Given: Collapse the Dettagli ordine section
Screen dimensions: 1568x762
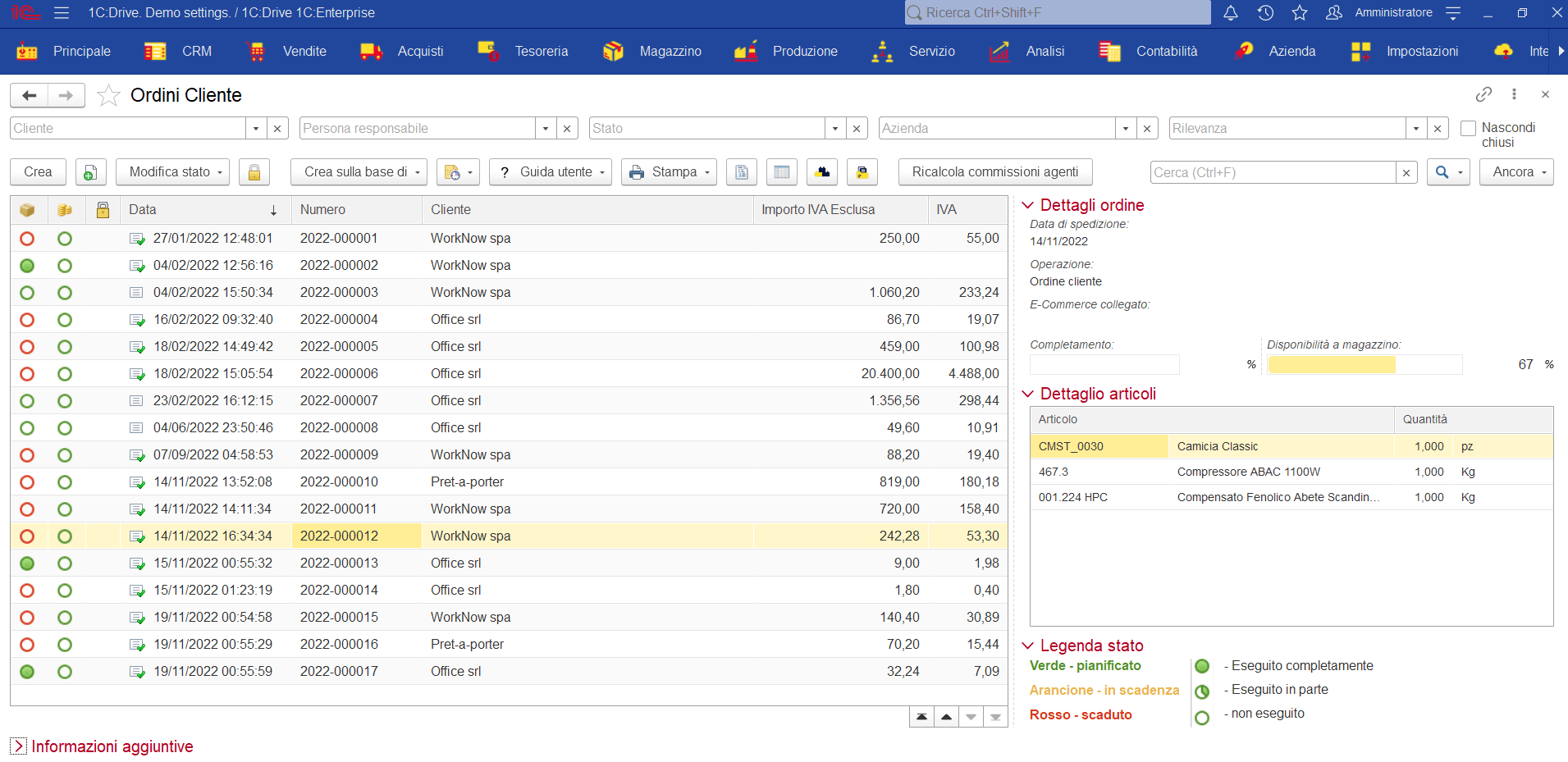Looking at the screenshot, I should 1027,205.
